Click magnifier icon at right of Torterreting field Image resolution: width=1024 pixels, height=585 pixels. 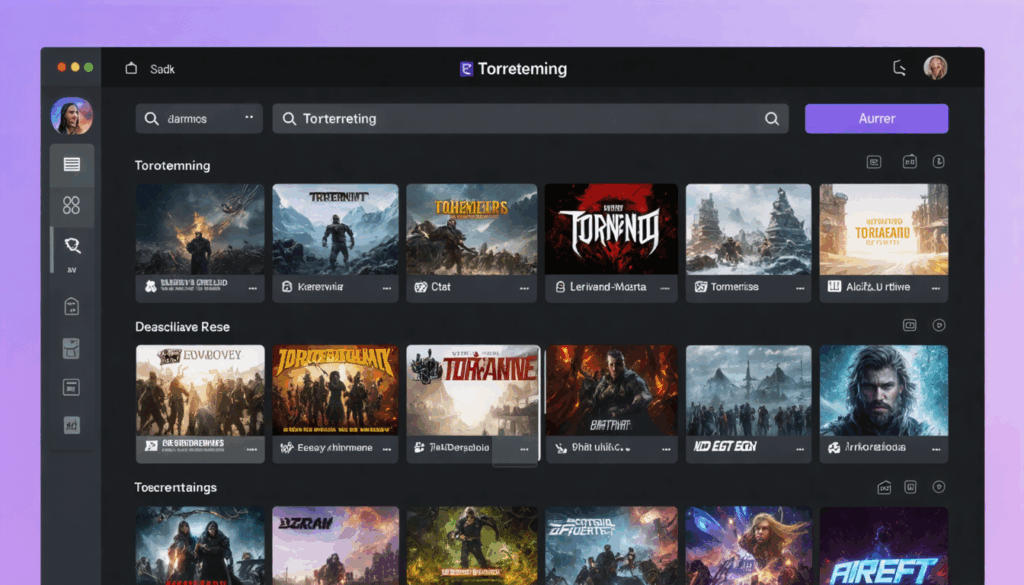771,118
